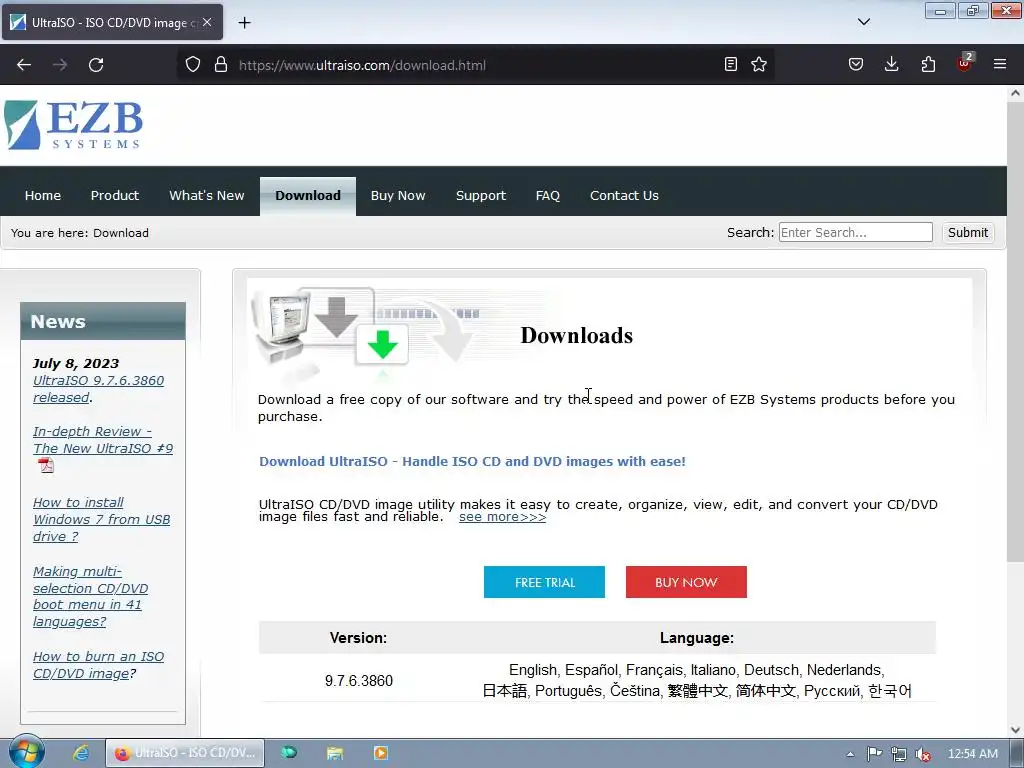Image resolution: width=1024 pixels, height=768 pixels.
Task: Open a new tab with the plus button
Action: pos(244,23)
